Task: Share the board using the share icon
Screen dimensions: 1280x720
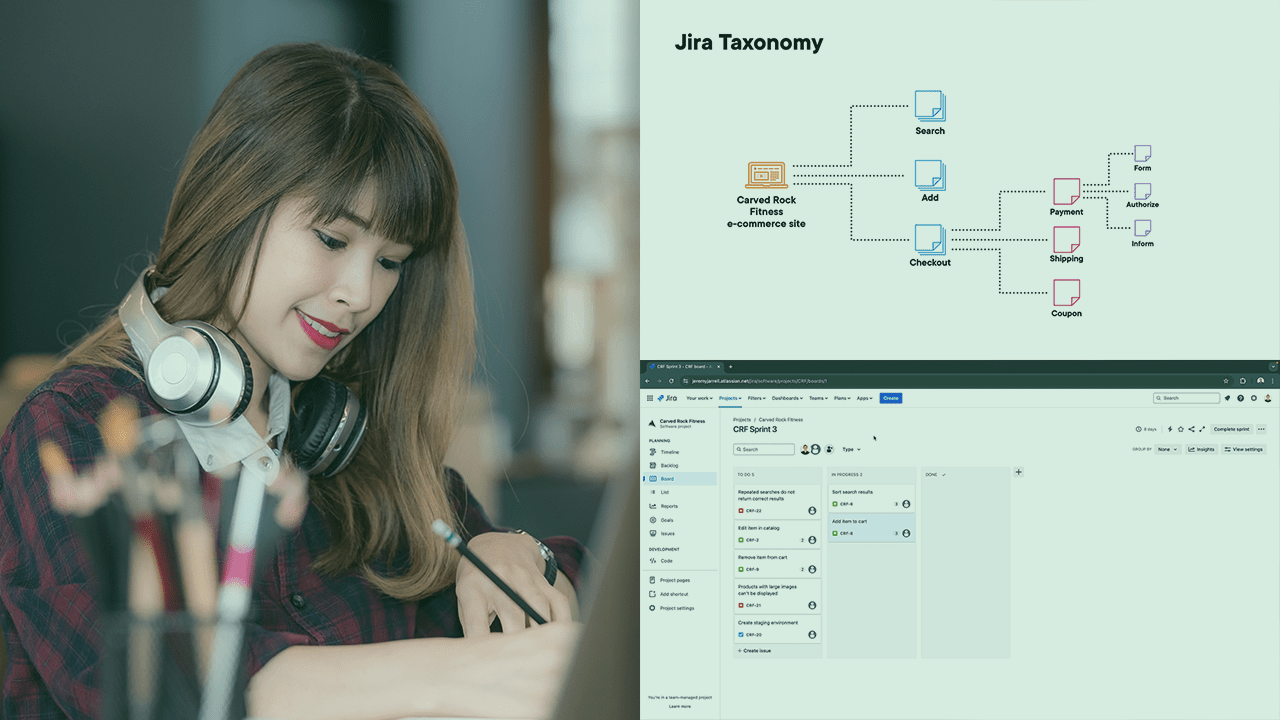Action: coord(1191,429)
